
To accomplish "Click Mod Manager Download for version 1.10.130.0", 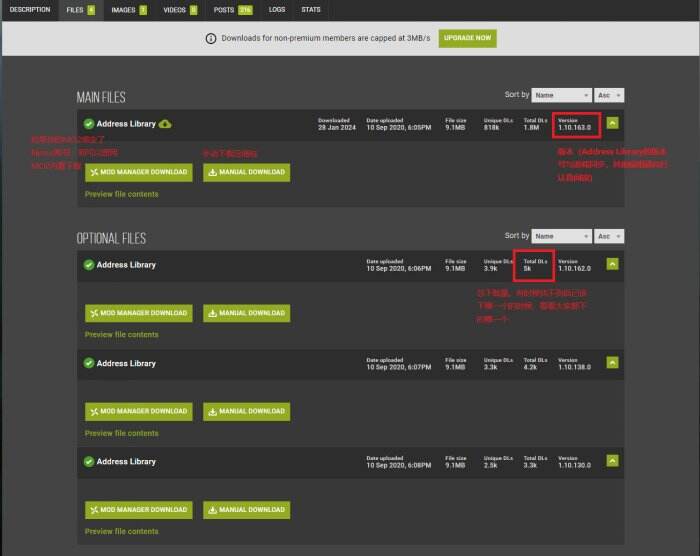I will click(x=139, y=510).
